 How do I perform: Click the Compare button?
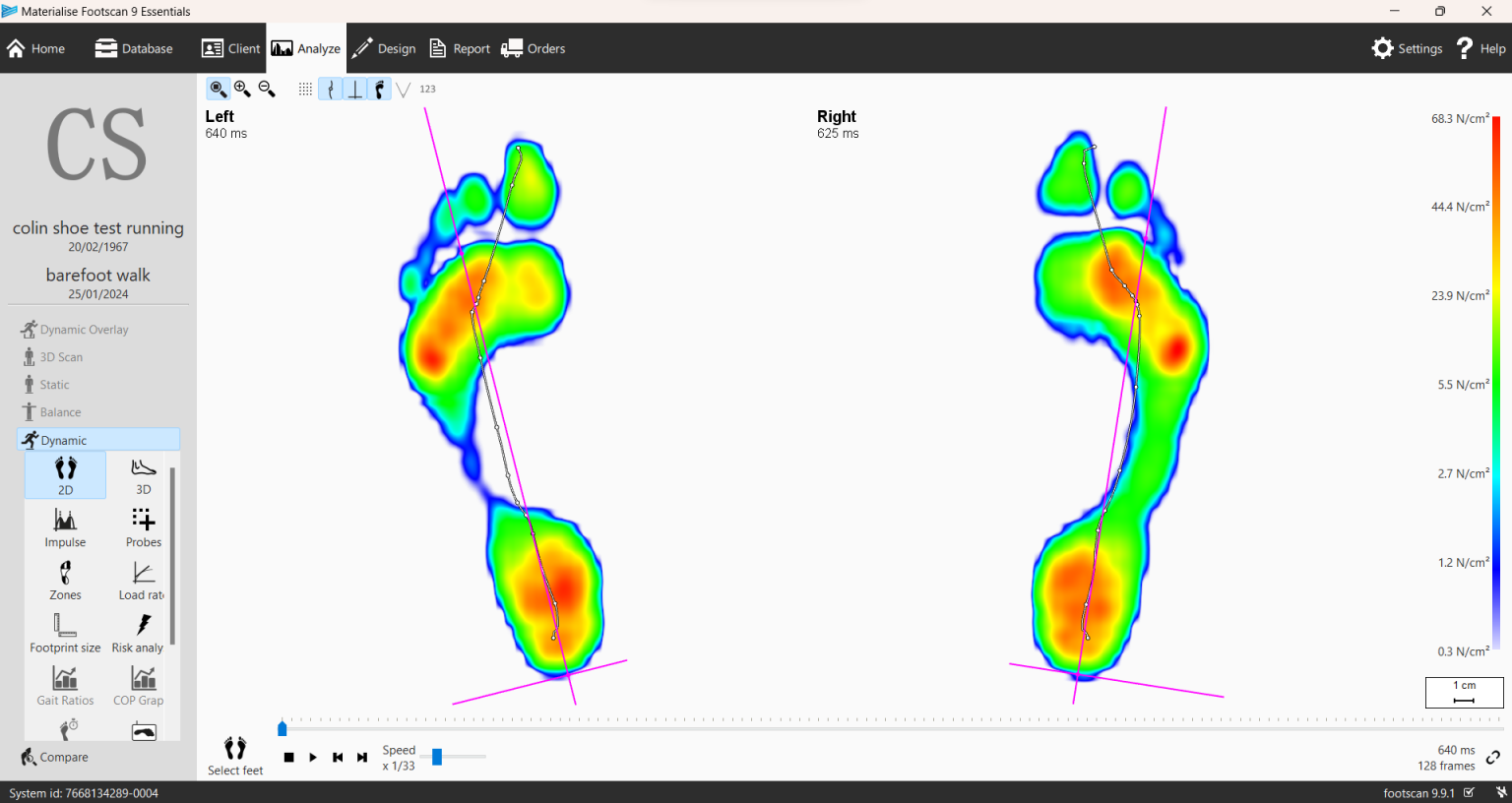point(55,757)
